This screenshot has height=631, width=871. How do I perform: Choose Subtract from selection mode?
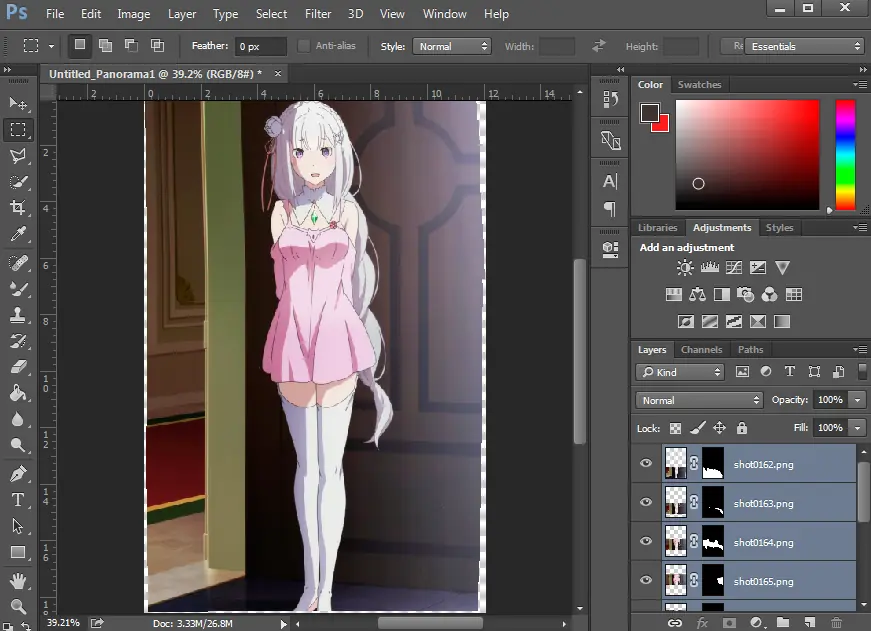point(131,45)
